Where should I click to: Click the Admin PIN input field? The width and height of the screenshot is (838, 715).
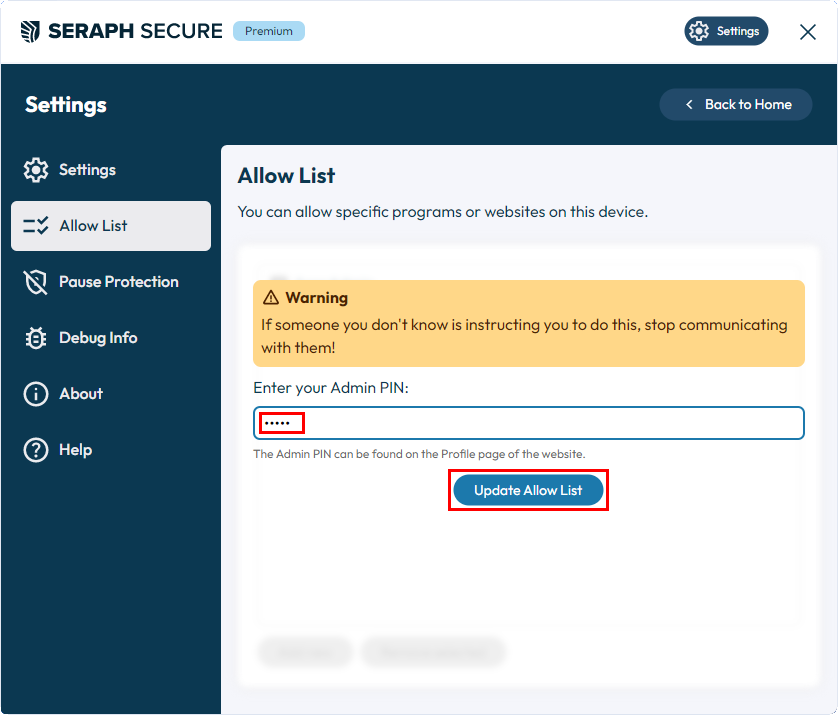click(x=528, y=423)
